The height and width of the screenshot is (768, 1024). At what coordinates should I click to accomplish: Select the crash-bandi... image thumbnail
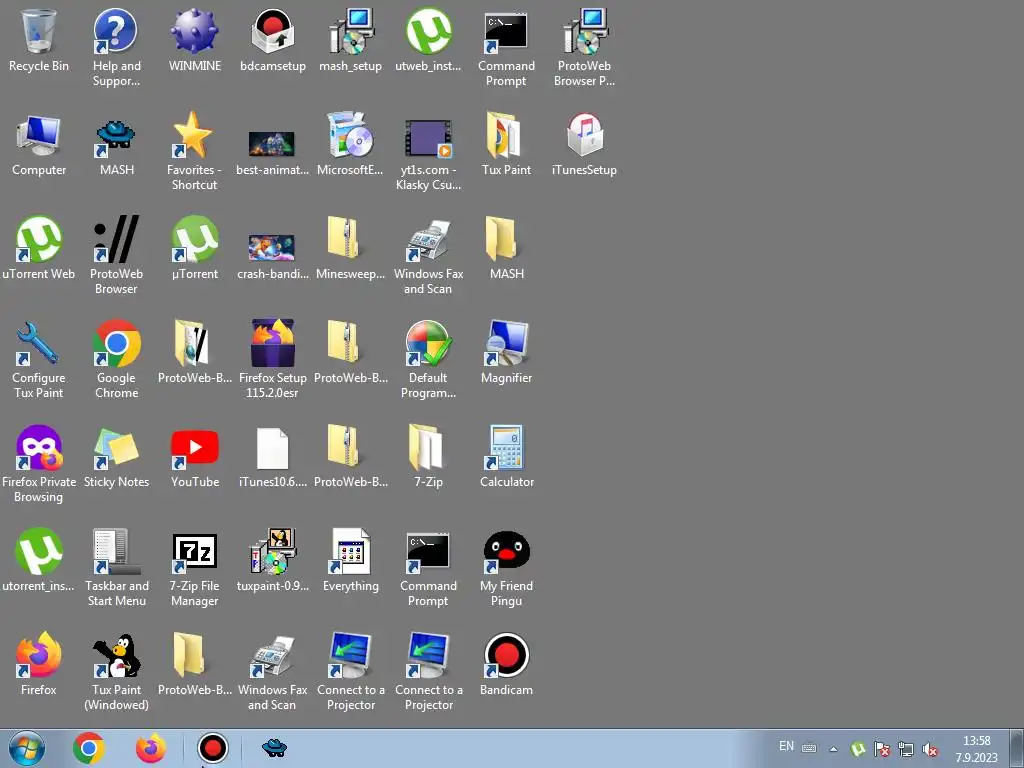[272, 248]
